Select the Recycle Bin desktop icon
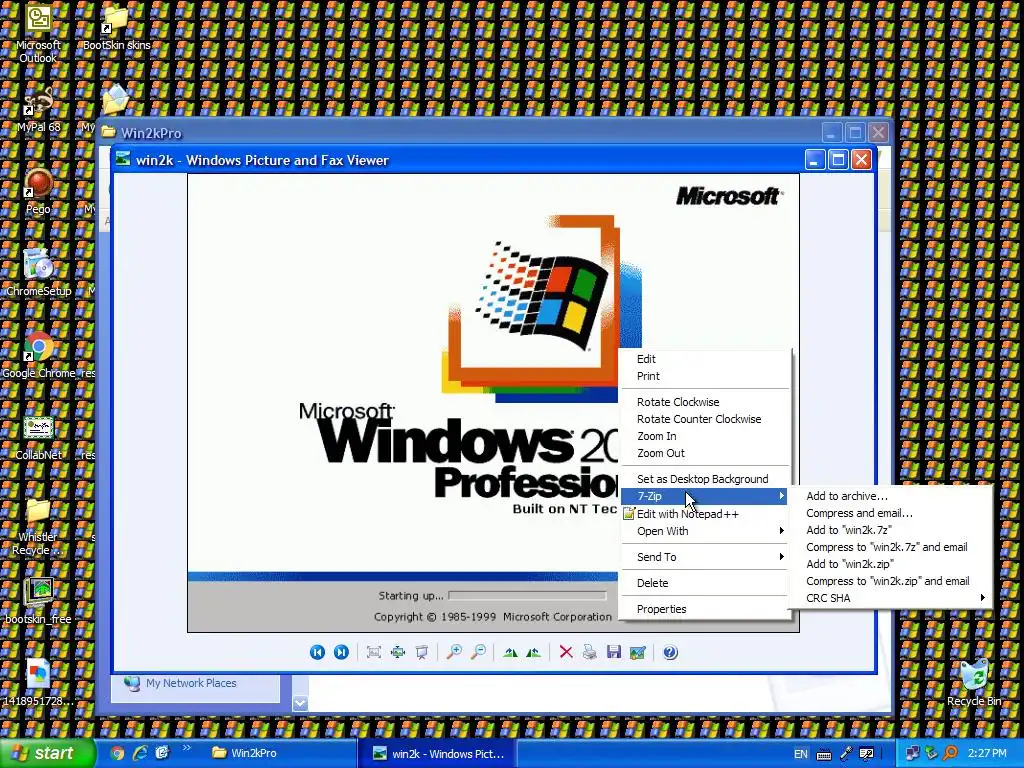 974,684
